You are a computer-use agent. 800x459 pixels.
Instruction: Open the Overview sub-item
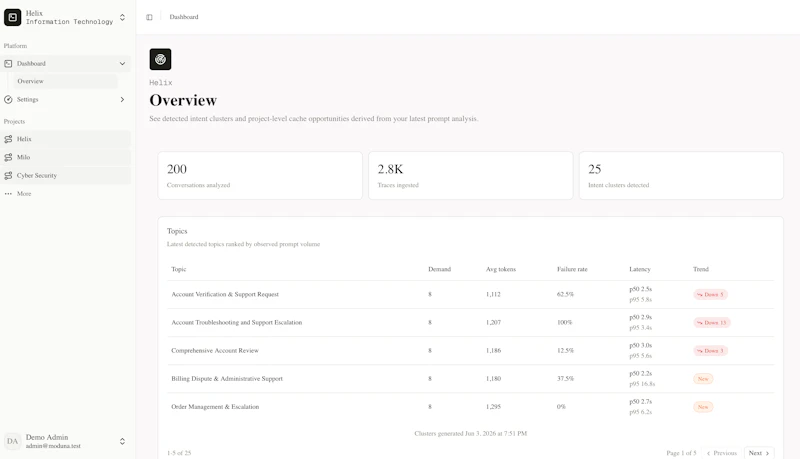[66, 81]
